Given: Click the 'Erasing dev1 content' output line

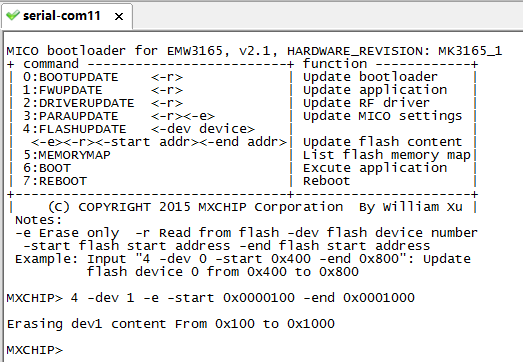Looking at the screenshot, I should tap(171, 324).
